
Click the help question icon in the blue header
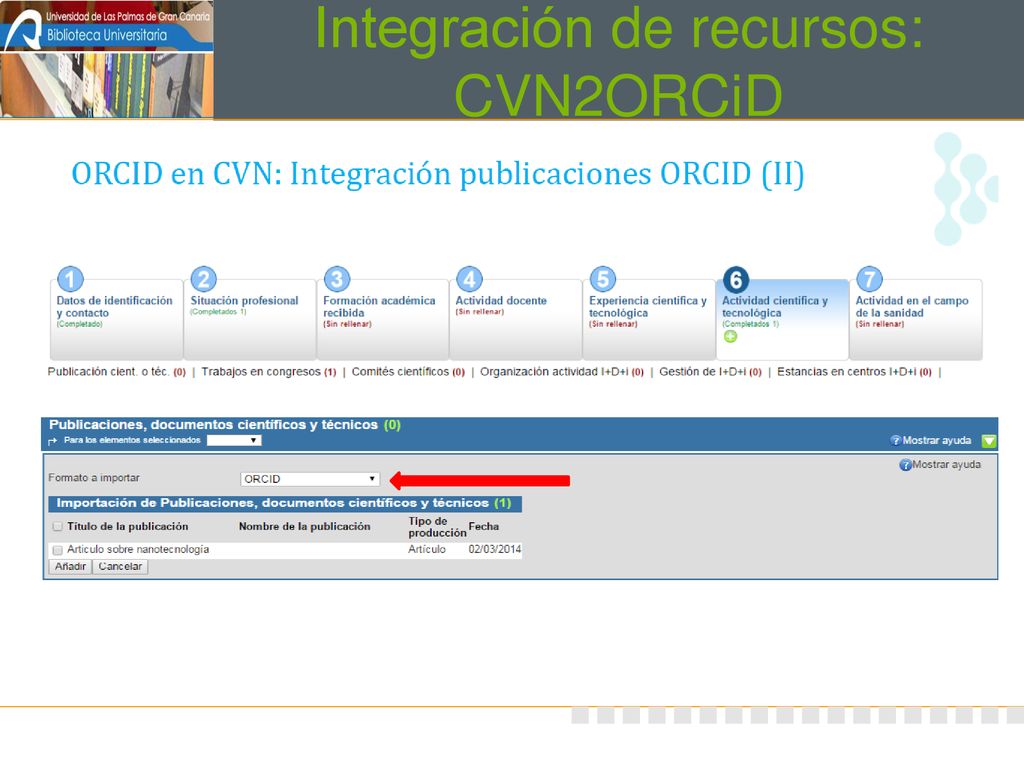895,440
